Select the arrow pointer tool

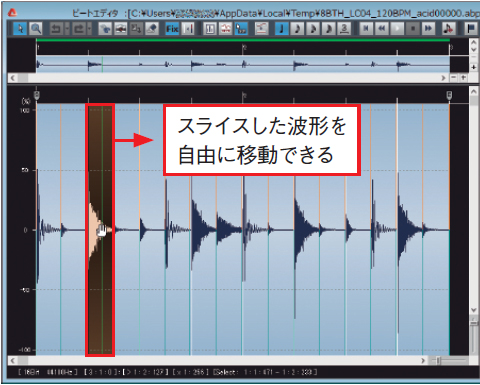pos(20,29)
